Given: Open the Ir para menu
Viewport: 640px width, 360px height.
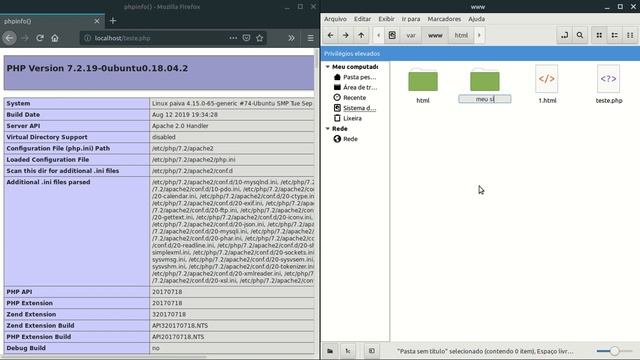Looking at the screenshot, I should (411, 19).
